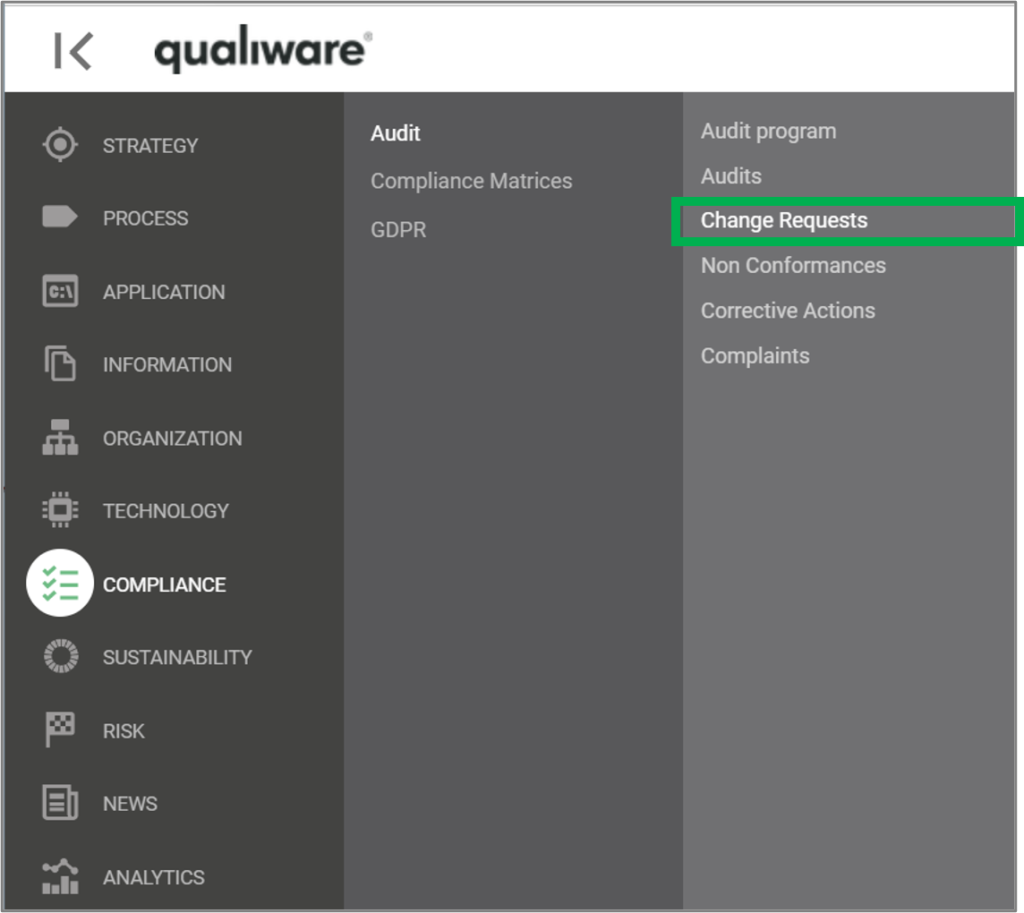This screenshot has height=913, width=1024.
Task: Select the Analytics chart icon
Action: [x=60, y=876]
